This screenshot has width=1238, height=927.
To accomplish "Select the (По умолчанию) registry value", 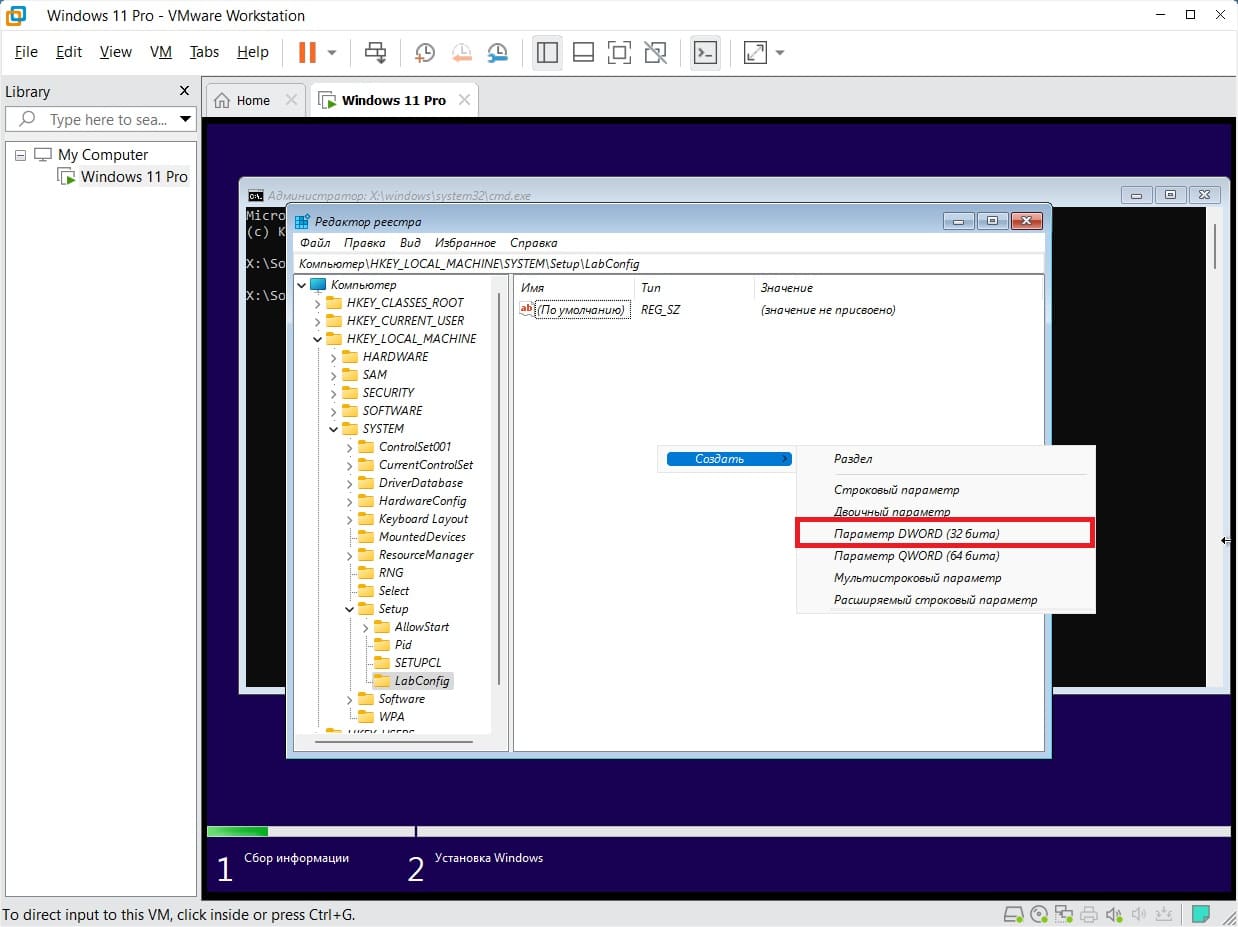I will [x=582, y=310].
